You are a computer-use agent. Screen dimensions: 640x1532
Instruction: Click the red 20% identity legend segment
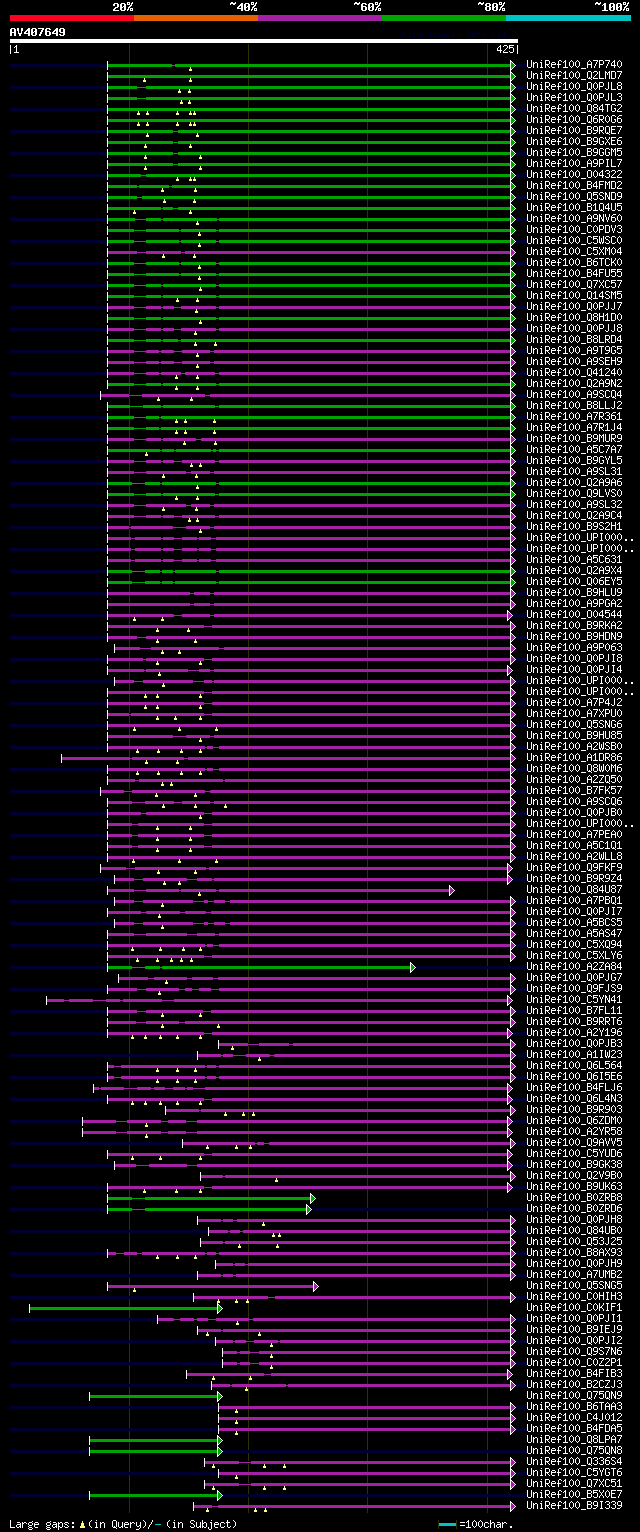(71, 18)
